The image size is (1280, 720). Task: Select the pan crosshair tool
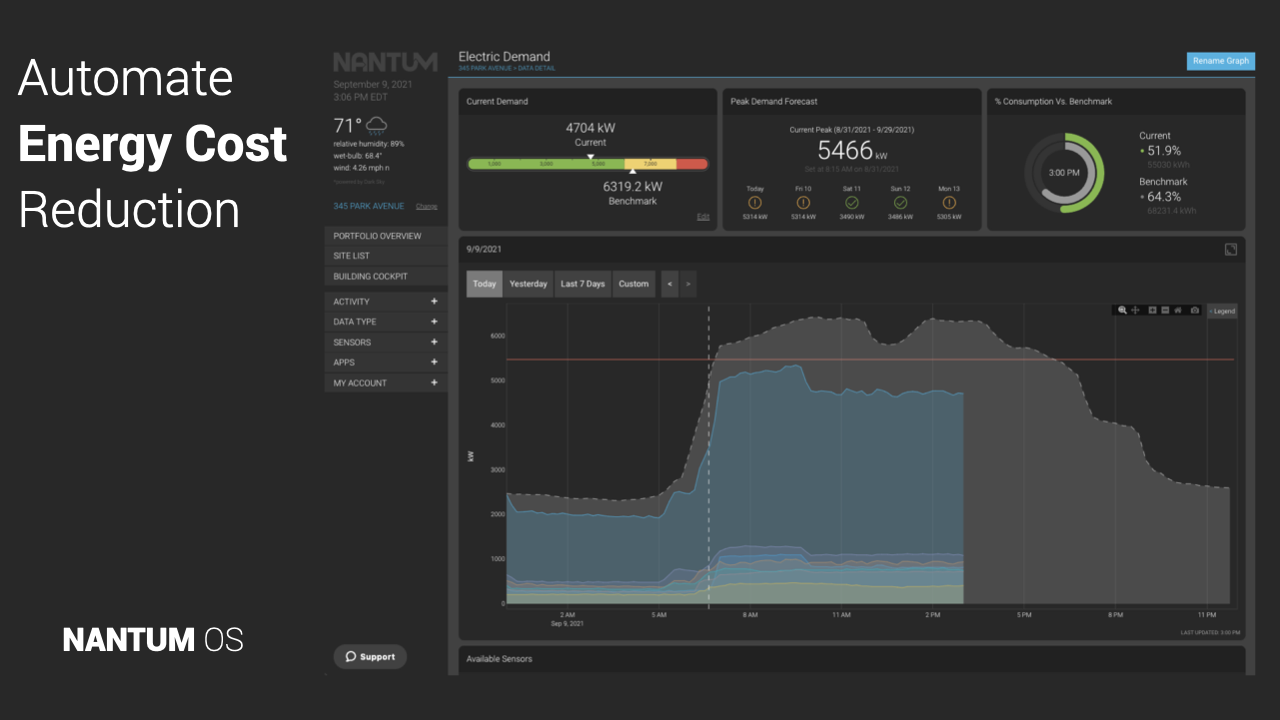click(x=1136, y=311)
